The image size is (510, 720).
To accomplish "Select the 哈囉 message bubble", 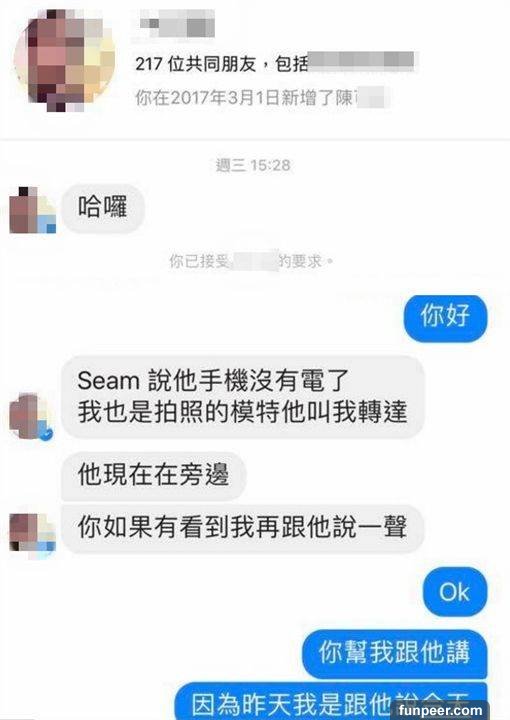I will (103, 208).
